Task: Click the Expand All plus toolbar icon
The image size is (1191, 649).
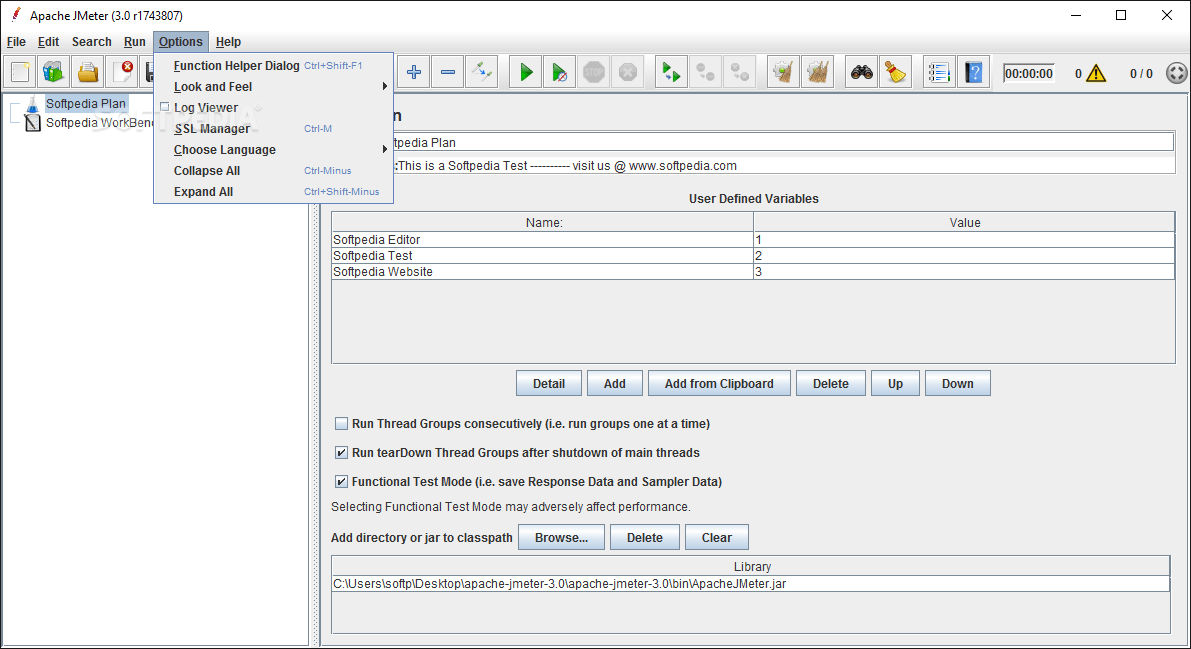Action: coord(414,72)
